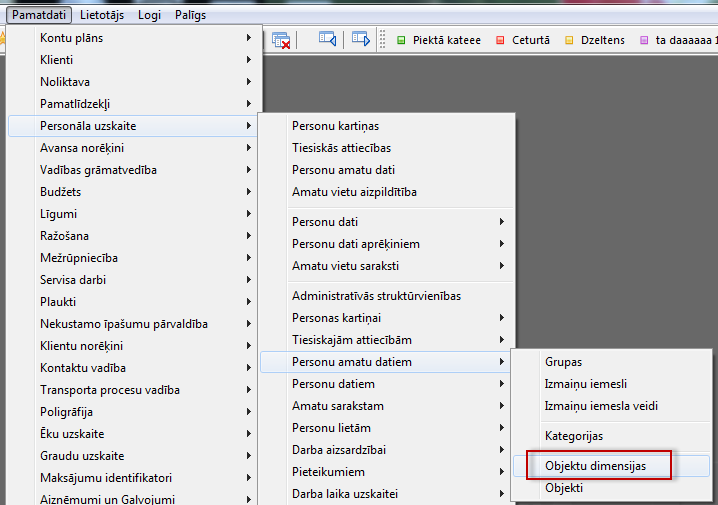Select Personas kartiņai submenu item
This screenshot has height=505, width=718.
[x=386, y=318]
